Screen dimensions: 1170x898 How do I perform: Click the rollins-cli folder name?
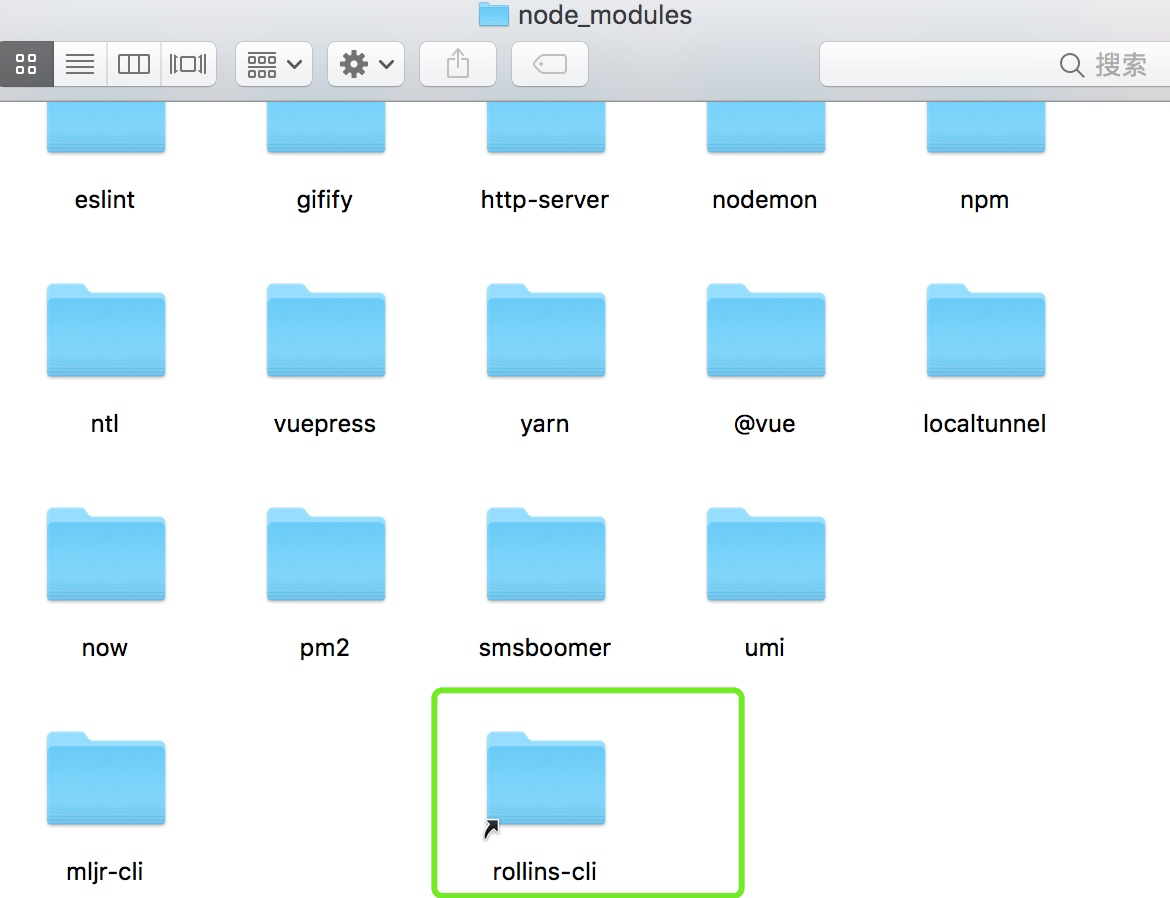(545, 871)
